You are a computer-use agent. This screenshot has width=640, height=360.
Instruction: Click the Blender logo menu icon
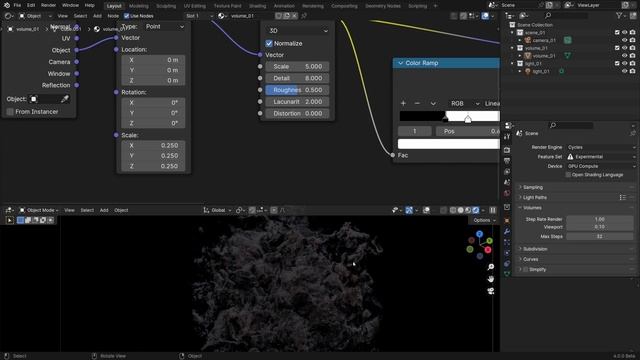(x=6, y=5)
